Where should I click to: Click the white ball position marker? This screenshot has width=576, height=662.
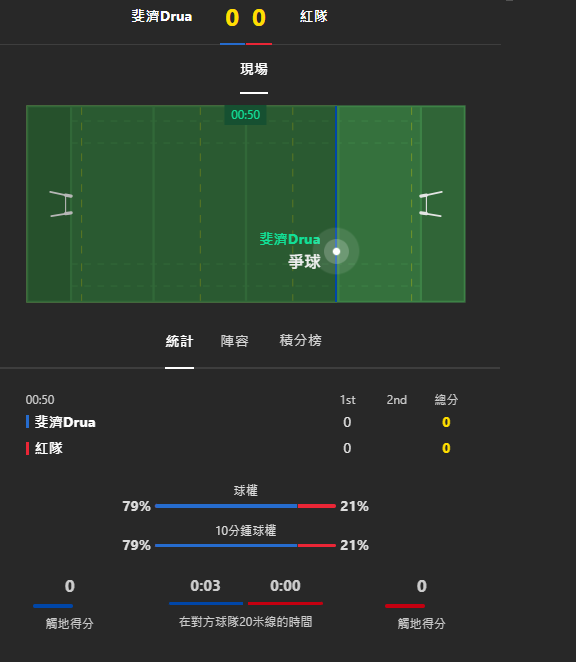point(336,252)
